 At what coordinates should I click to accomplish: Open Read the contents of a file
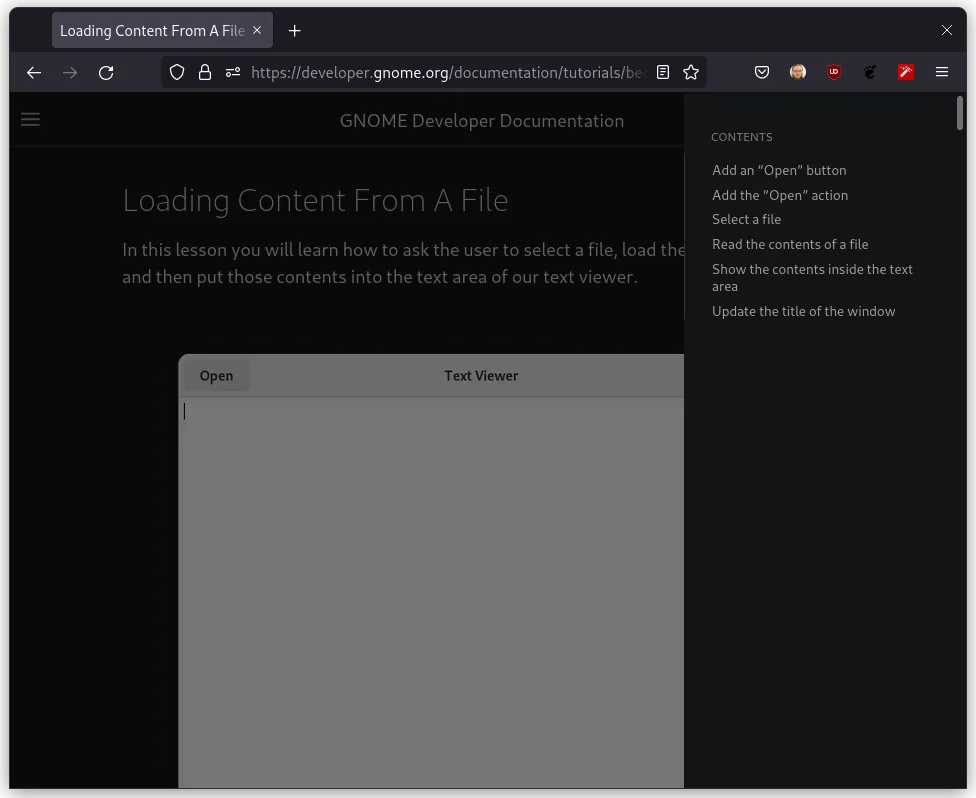click(x=790, y=244)
